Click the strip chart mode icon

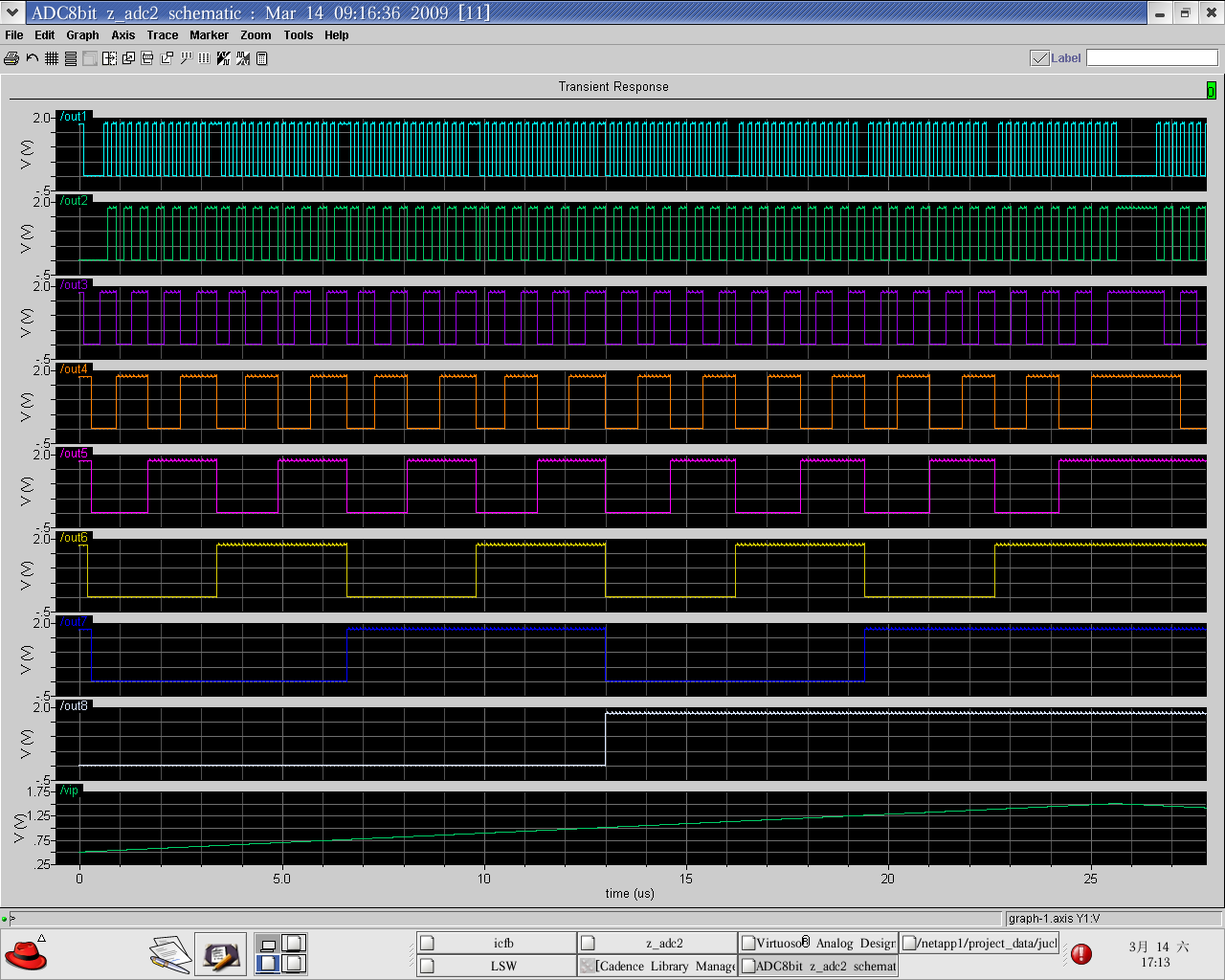71,58
